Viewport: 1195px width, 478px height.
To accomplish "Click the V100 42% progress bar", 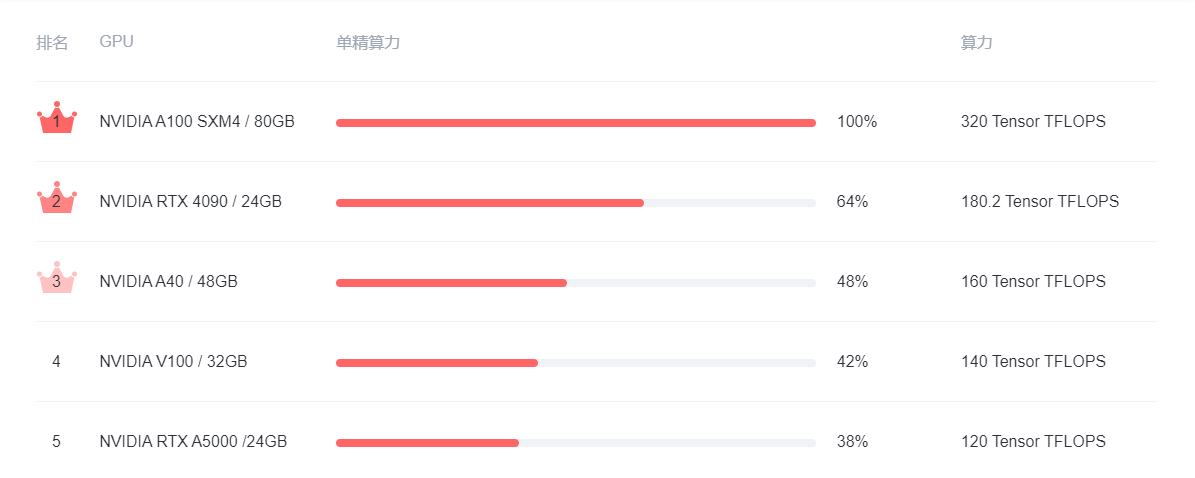I will [x=575, y=363].
